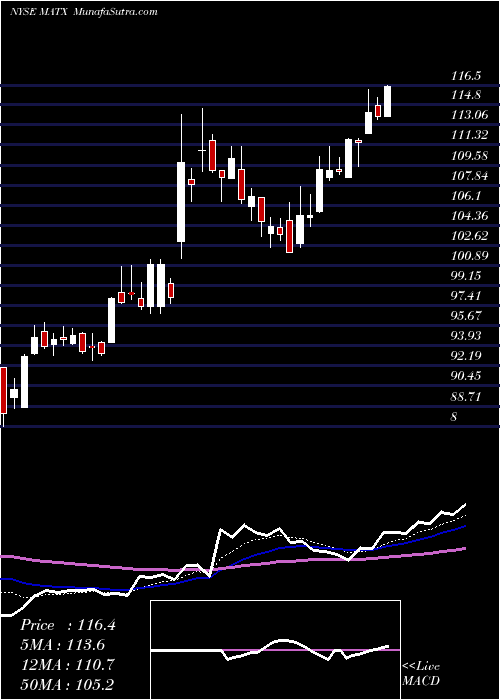This screenshot has width=500, height=700.
Task: Click the '50MA : 105.2' readout
Action: pos(68,684)
